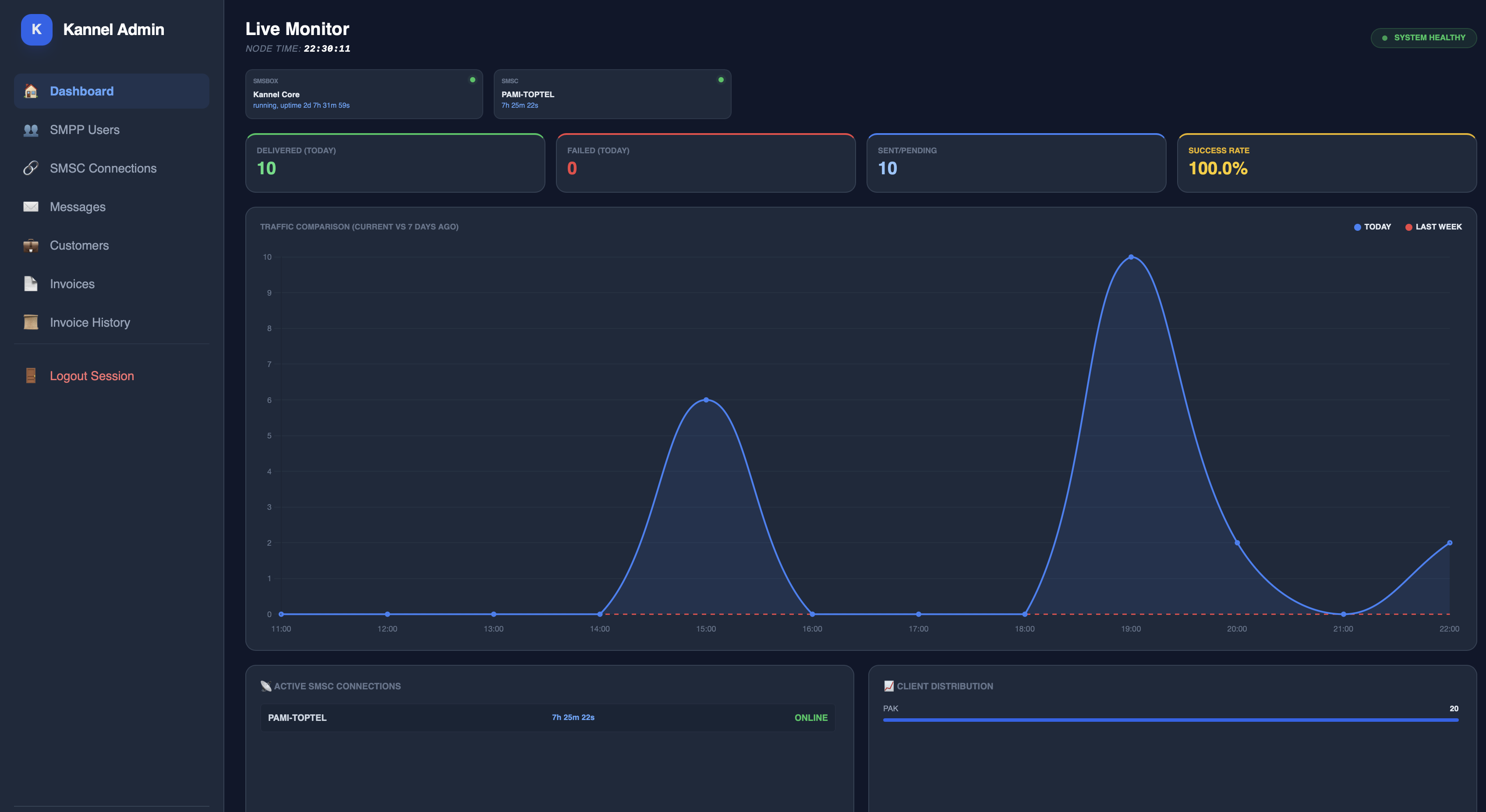The width and height of the screenshot is (1486, 812).
Task: Click the Logout Session door icon
Action: [x=31, y=375]
